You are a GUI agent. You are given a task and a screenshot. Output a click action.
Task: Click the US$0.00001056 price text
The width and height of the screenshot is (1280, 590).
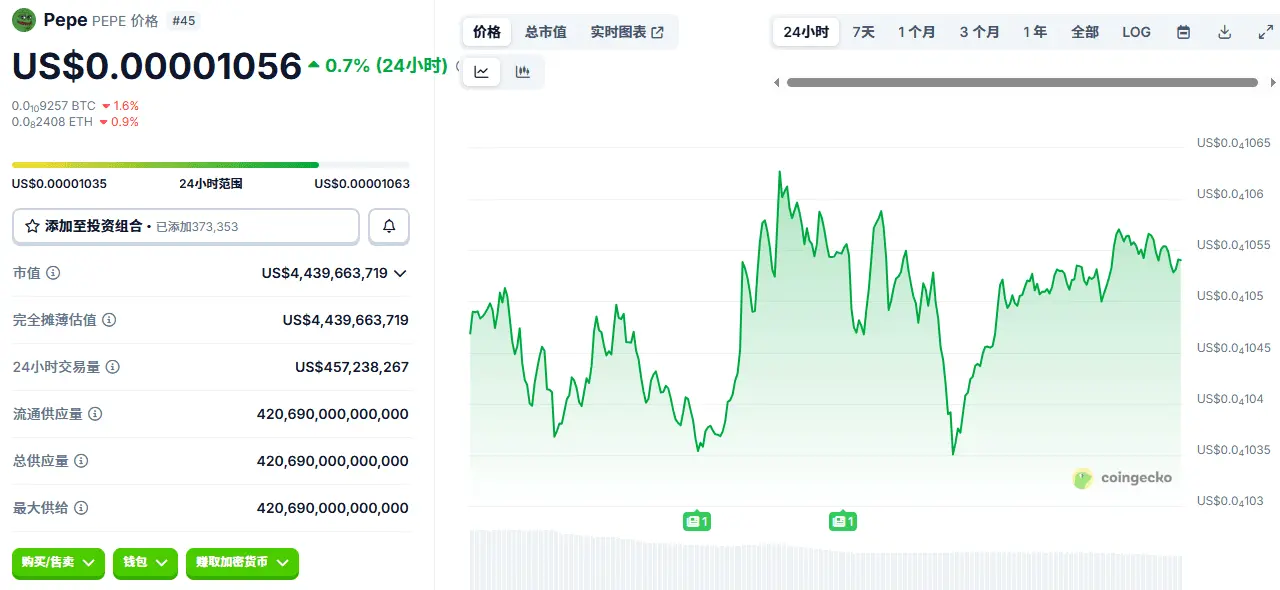coord(157,65)
